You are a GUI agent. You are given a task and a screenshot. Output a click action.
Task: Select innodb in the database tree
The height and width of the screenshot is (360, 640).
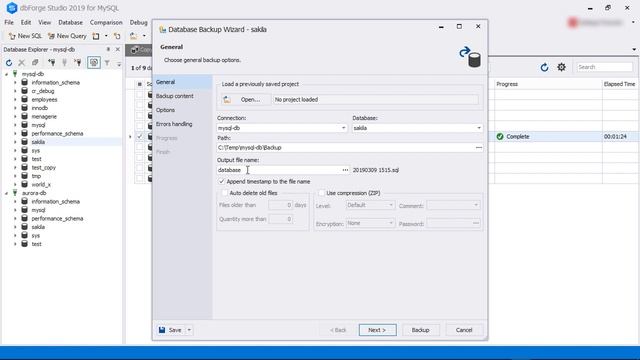(x=40, y=108)
